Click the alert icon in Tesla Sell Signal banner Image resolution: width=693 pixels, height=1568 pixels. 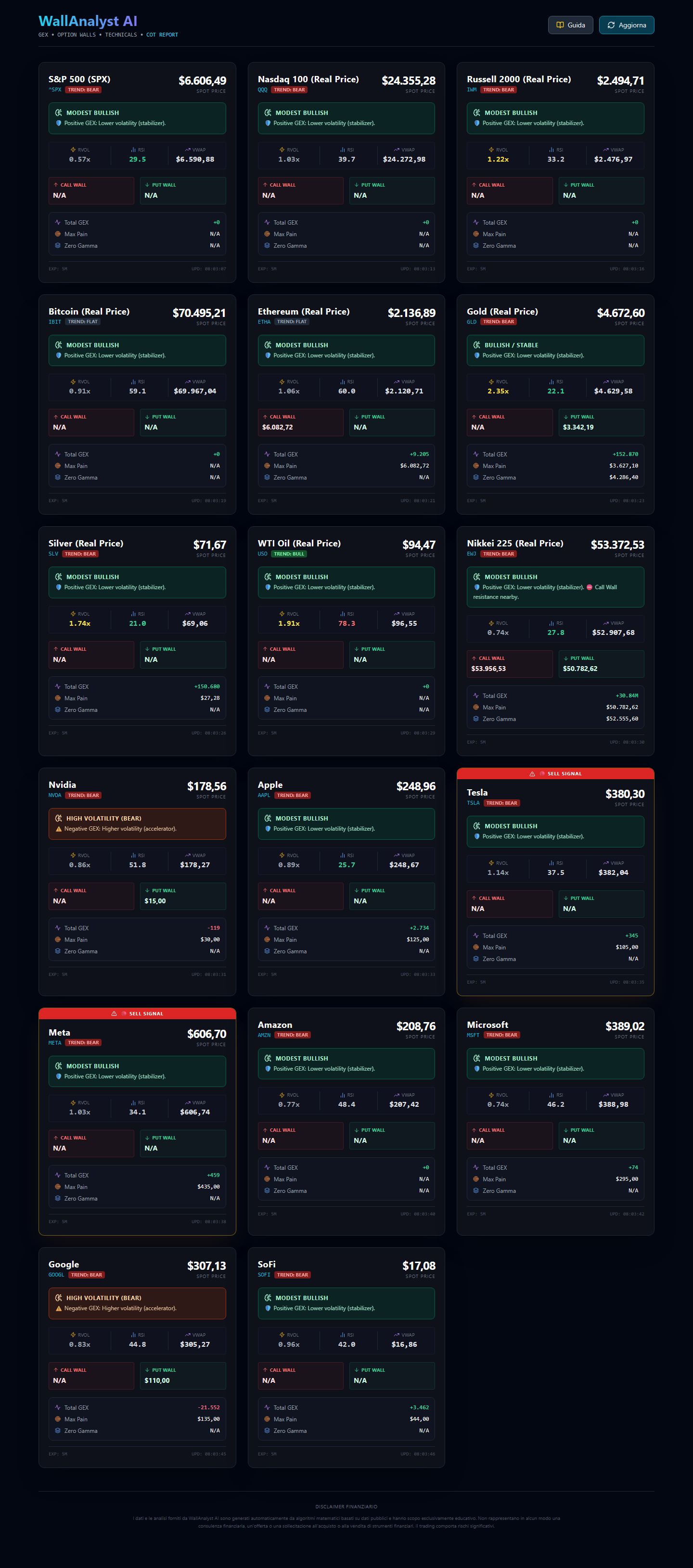tap(532, 773)
